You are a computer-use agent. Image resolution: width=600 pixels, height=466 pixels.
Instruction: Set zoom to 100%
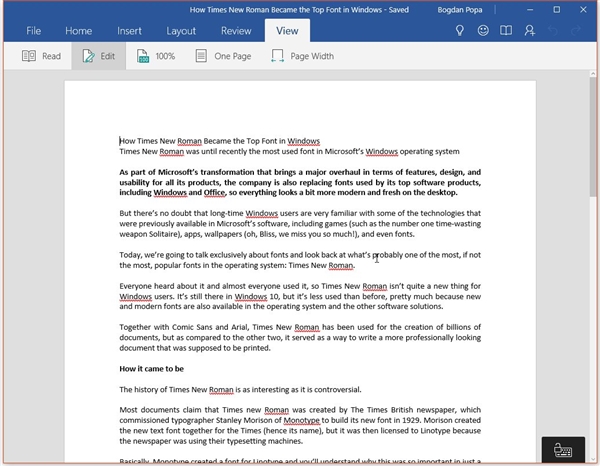coord(156,56)
